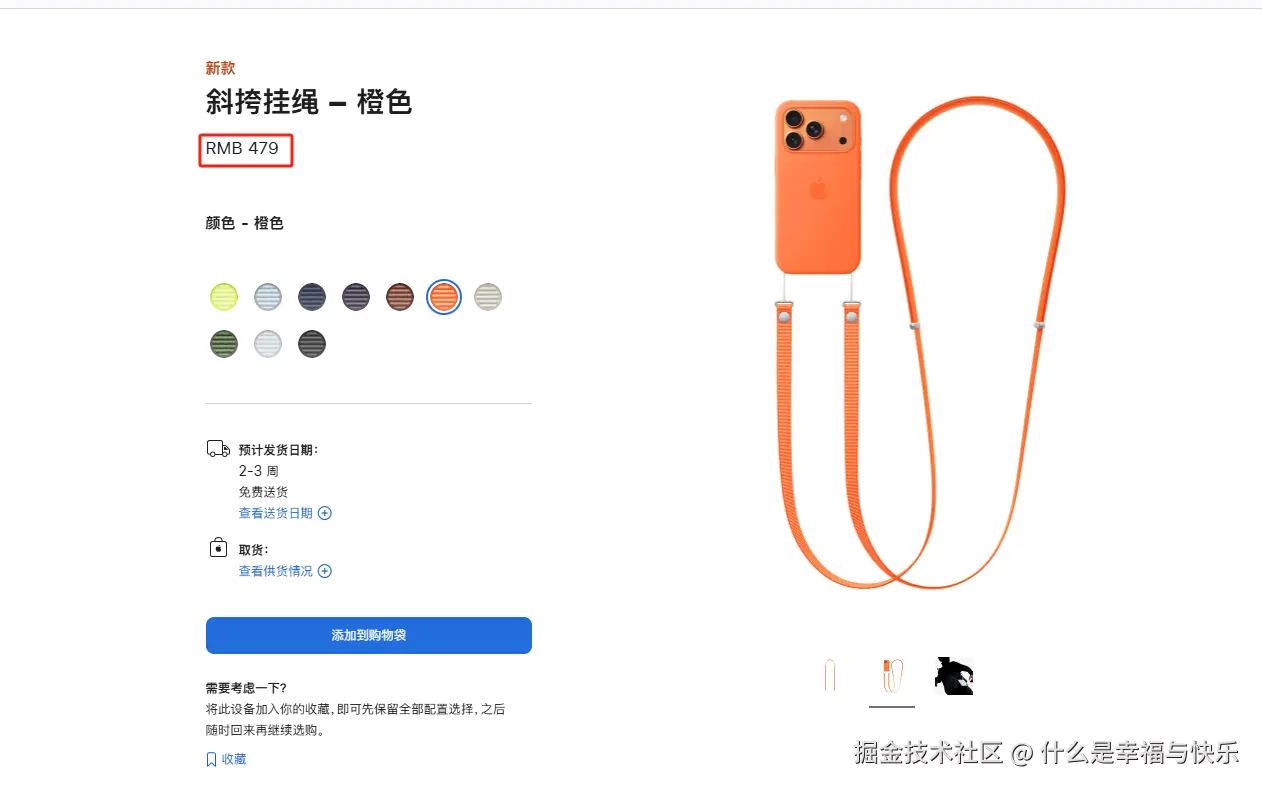Screen dimensions: 1262x789
Task: Choose the light blue strap swatch
Action: click(x=268, y=297)
